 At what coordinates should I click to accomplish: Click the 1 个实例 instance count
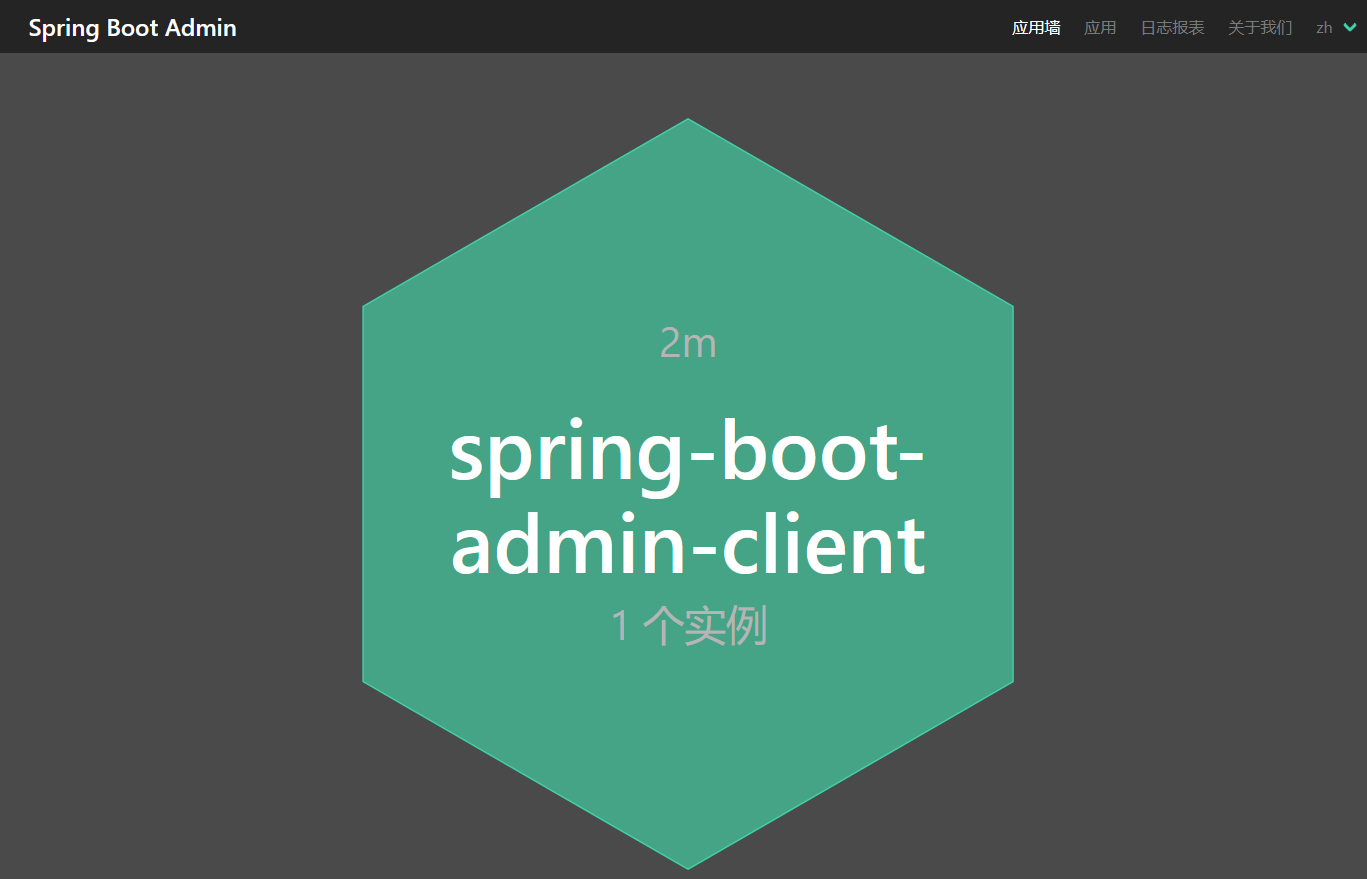[x=688, y=626]
